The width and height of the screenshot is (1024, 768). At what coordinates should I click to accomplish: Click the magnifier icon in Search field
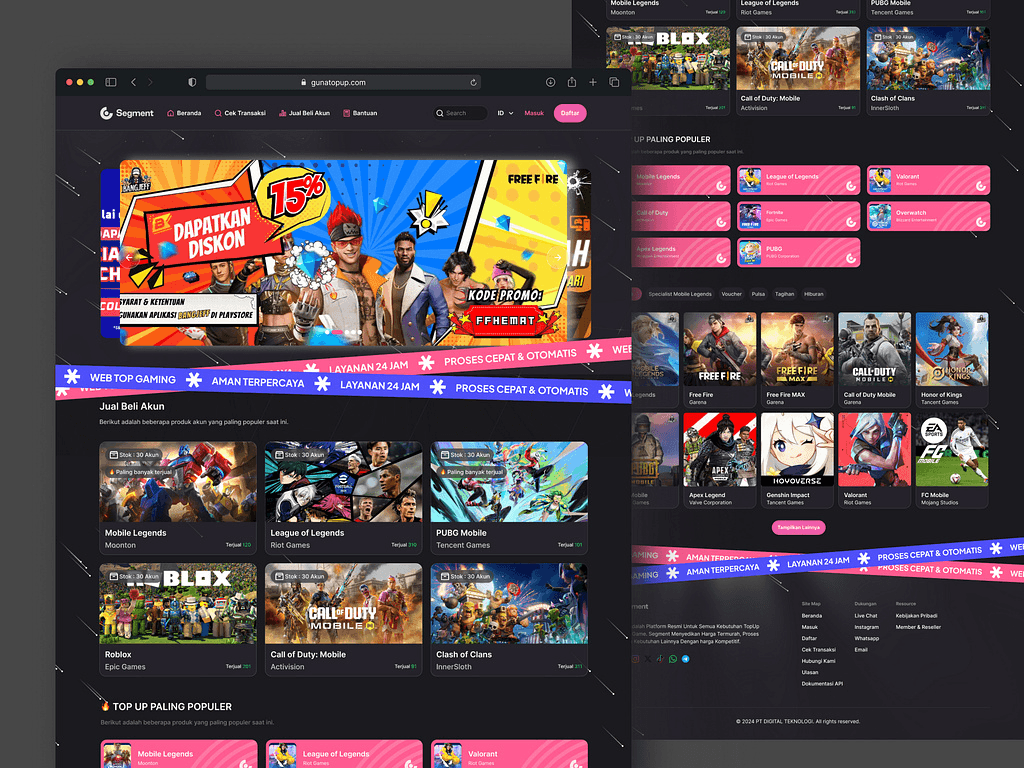440,113
